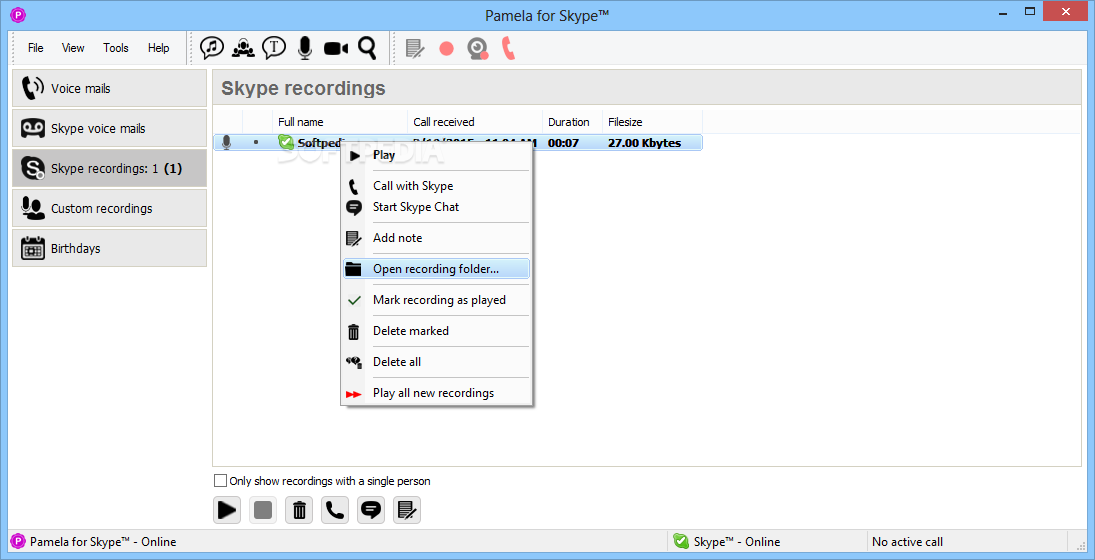Click the microphone icon in recording row
1095x560 pixels.
[226, 142]
